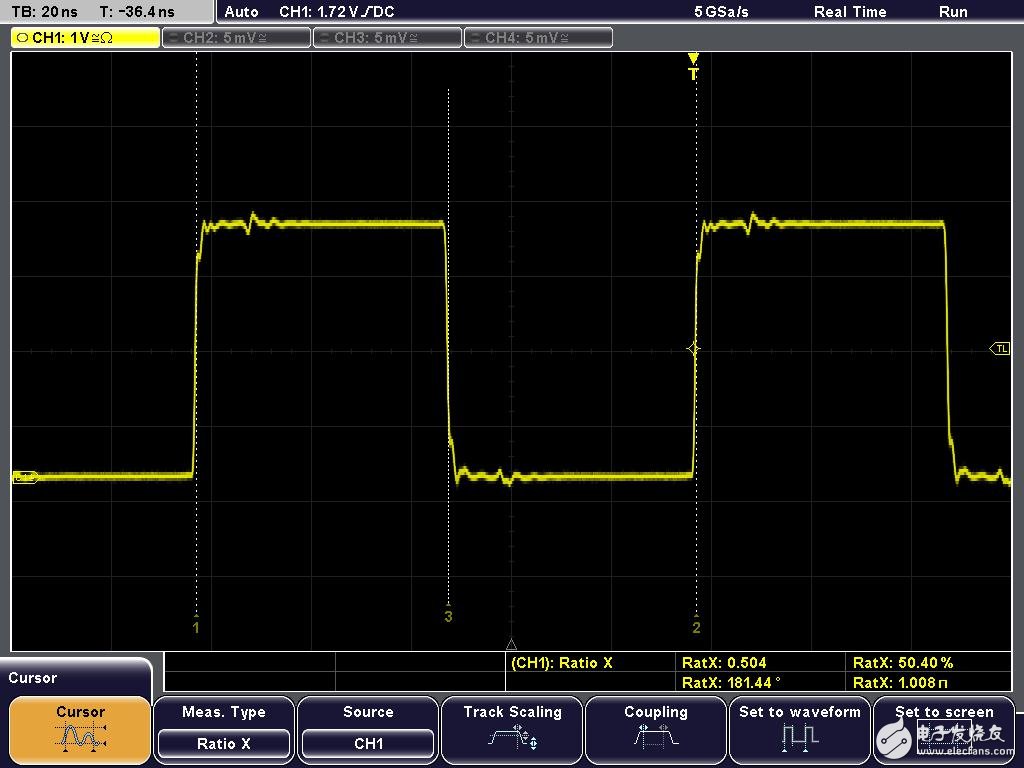
Task: Select the CH1 channel tab
Action: click(x=85, y=38)
